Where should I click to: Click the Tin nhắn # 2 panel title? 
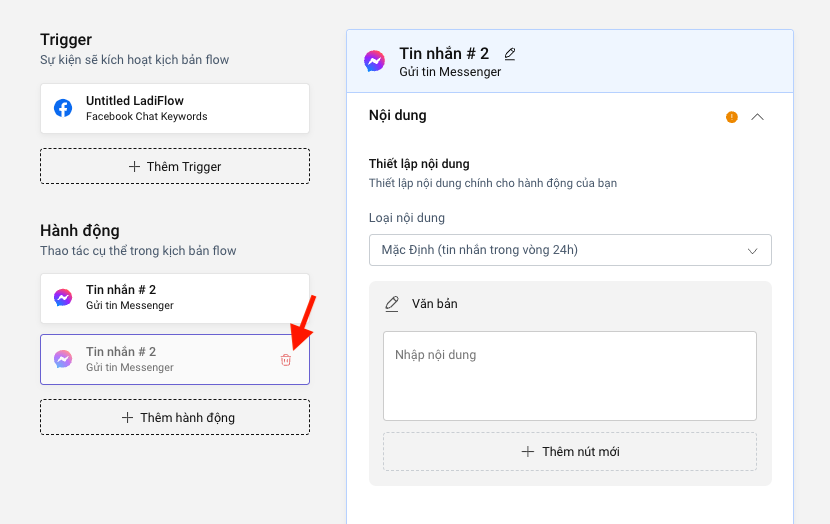(x=444, y=54)
